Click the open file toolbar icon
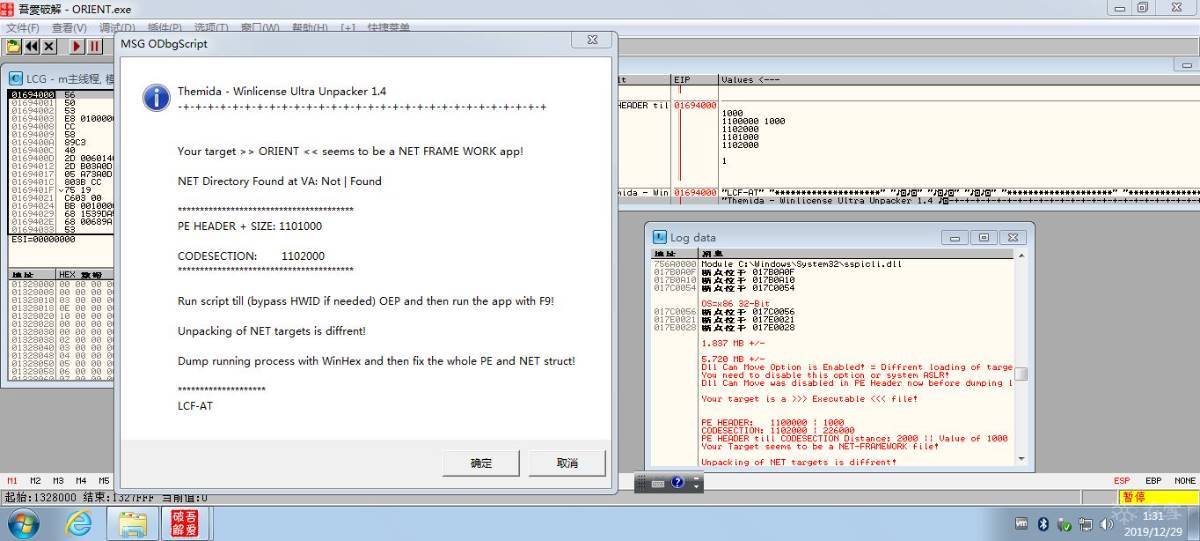1200x541 pixels. 13,46
